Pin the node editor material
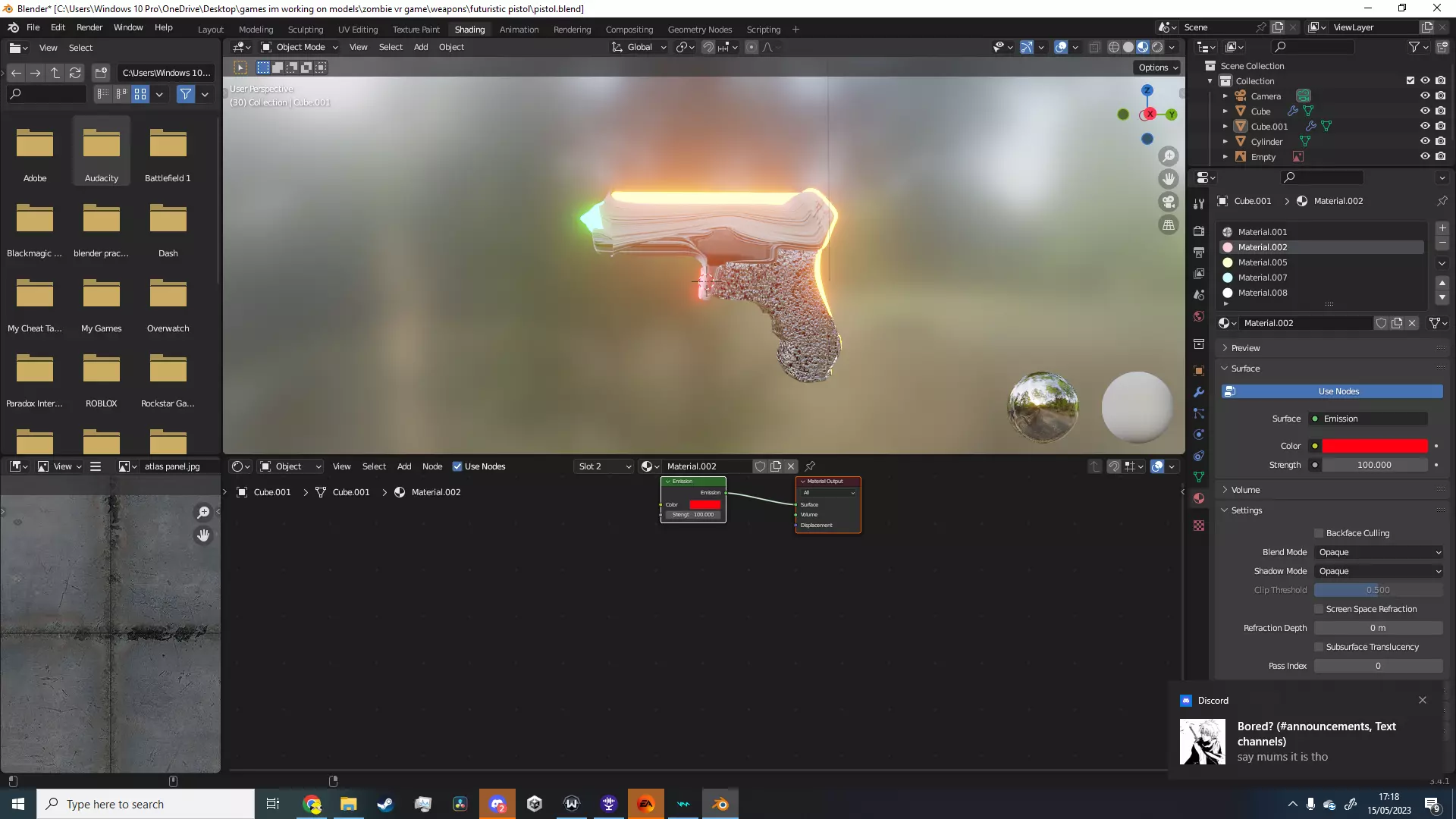Image resolution: width=1456 pixels, height=819 pixels. (810, 466)
